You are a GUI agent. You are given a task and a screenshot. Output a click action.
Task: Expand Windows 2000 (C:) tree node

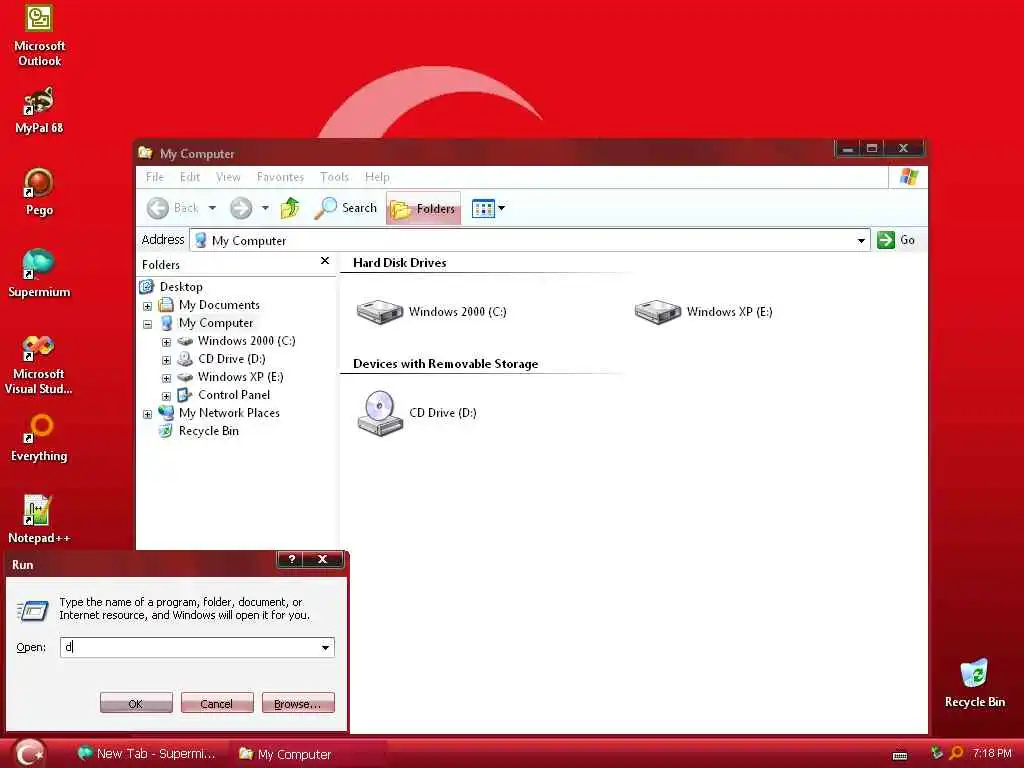coord(167,342)
